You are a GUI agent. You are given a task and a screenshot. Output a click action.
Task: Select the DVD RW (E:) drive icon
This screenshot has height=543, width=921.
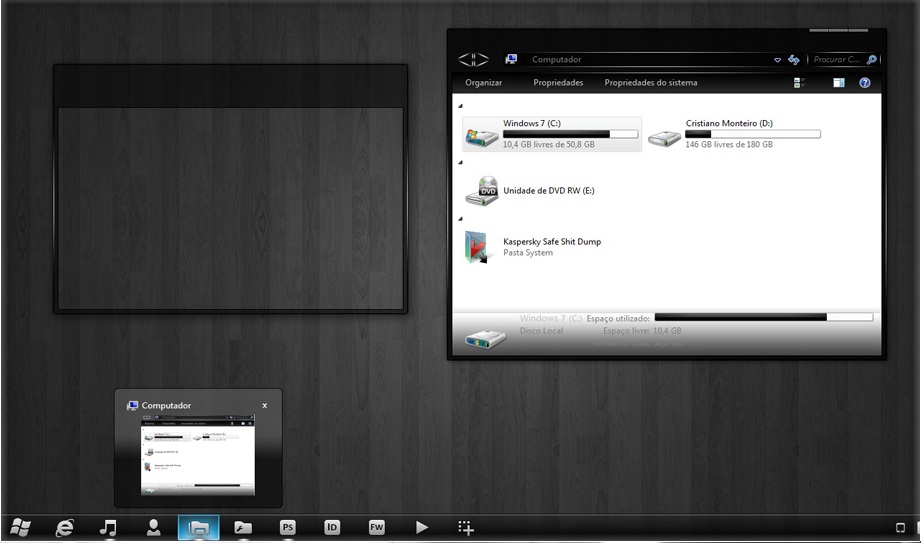(482, 190)
